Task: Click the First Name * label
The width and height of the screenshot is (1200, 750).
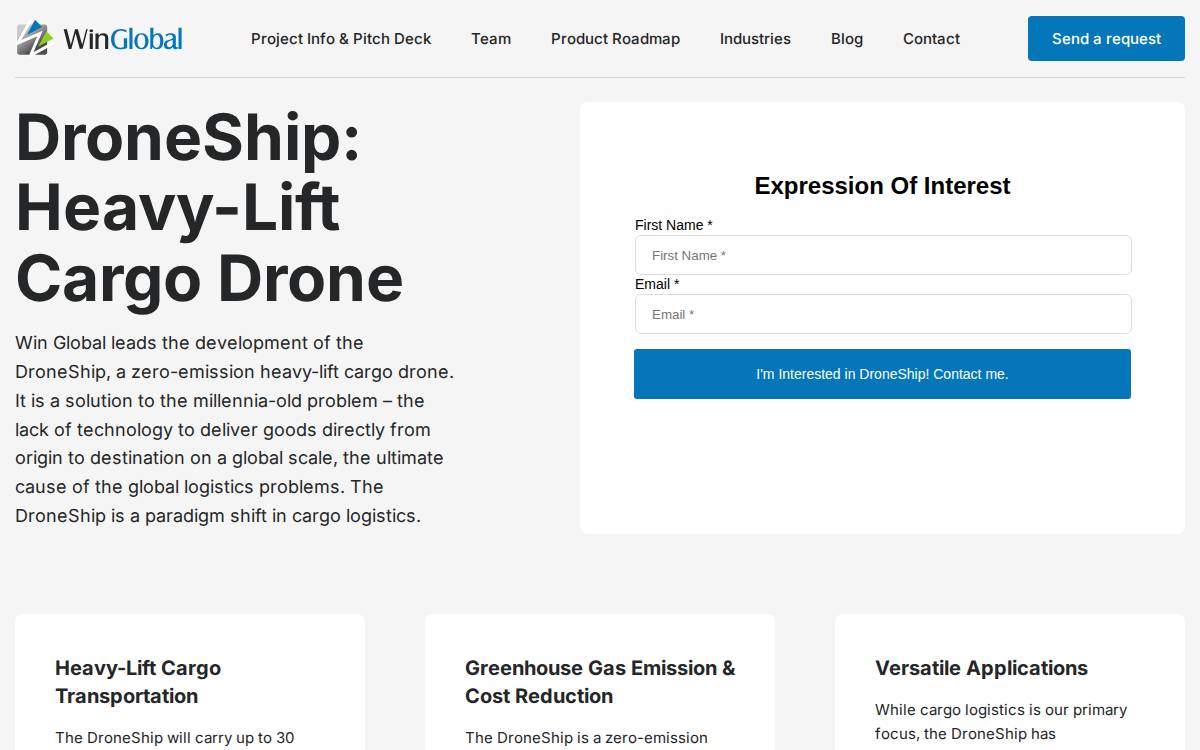Action: click(x=674, y=225)
